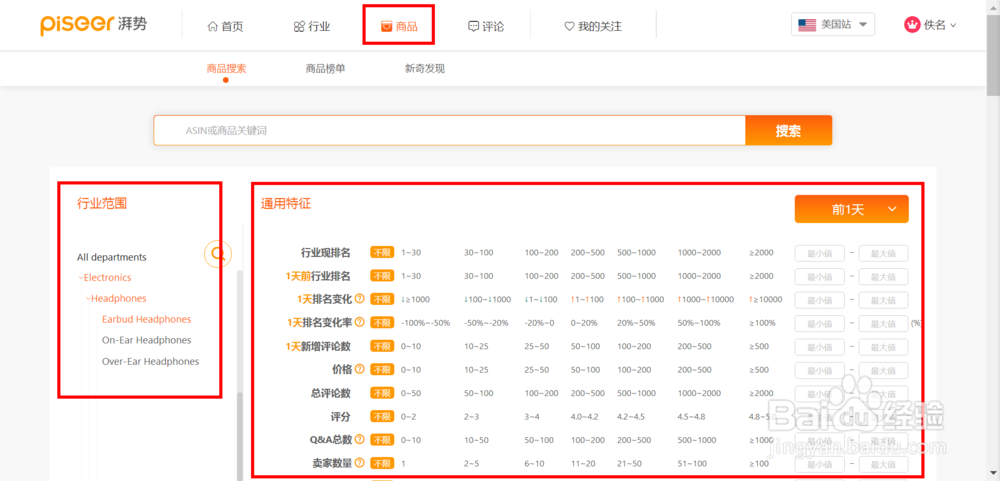Click help icon beside 1天排名变化
This screenshot has height=481, width=1000.
pos(360,299)
